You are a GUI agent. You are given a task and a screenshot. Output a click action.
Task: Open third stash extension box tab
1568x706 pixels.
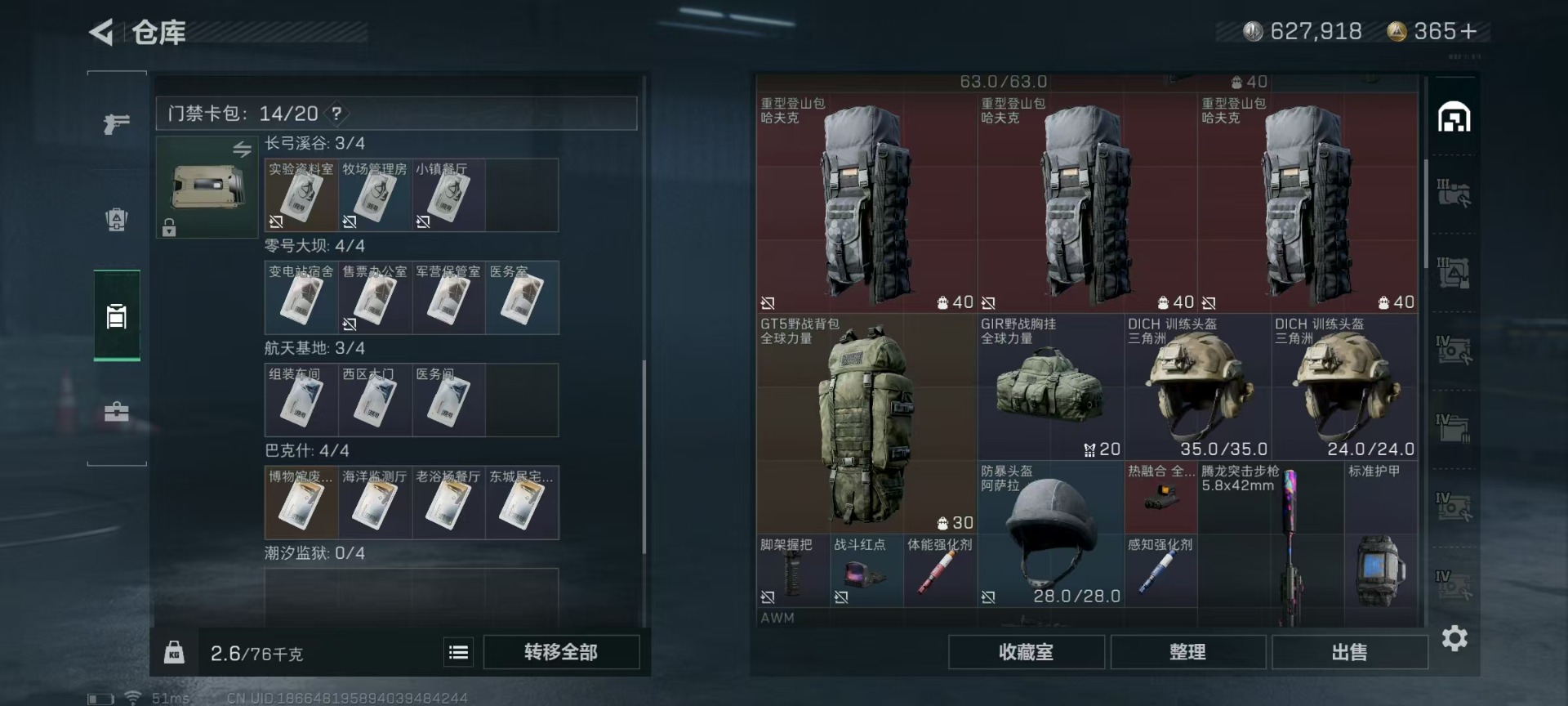[1454, 351]
